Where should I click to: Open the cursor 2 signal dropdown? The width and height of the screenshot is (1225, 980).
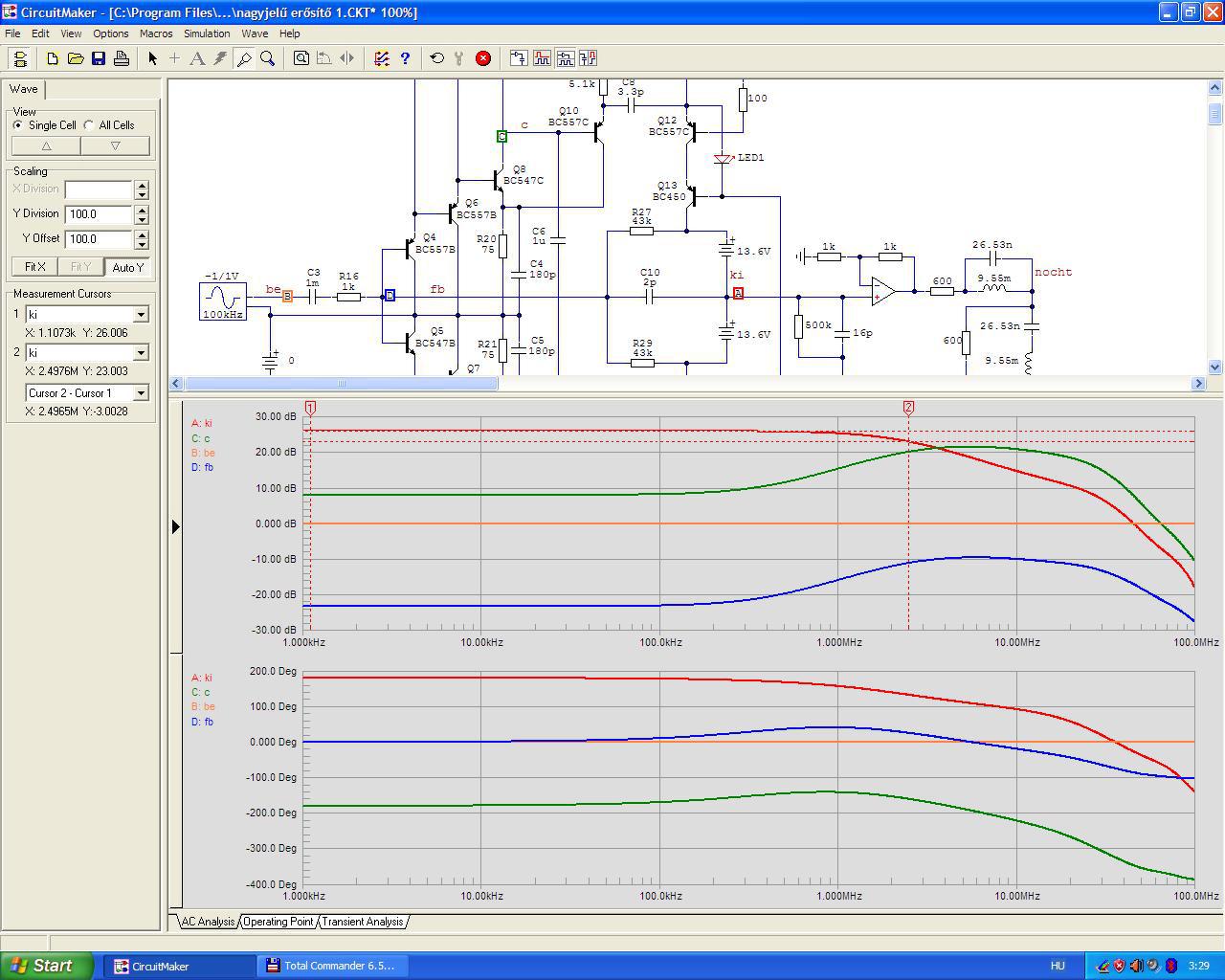(x=141, y=353)
